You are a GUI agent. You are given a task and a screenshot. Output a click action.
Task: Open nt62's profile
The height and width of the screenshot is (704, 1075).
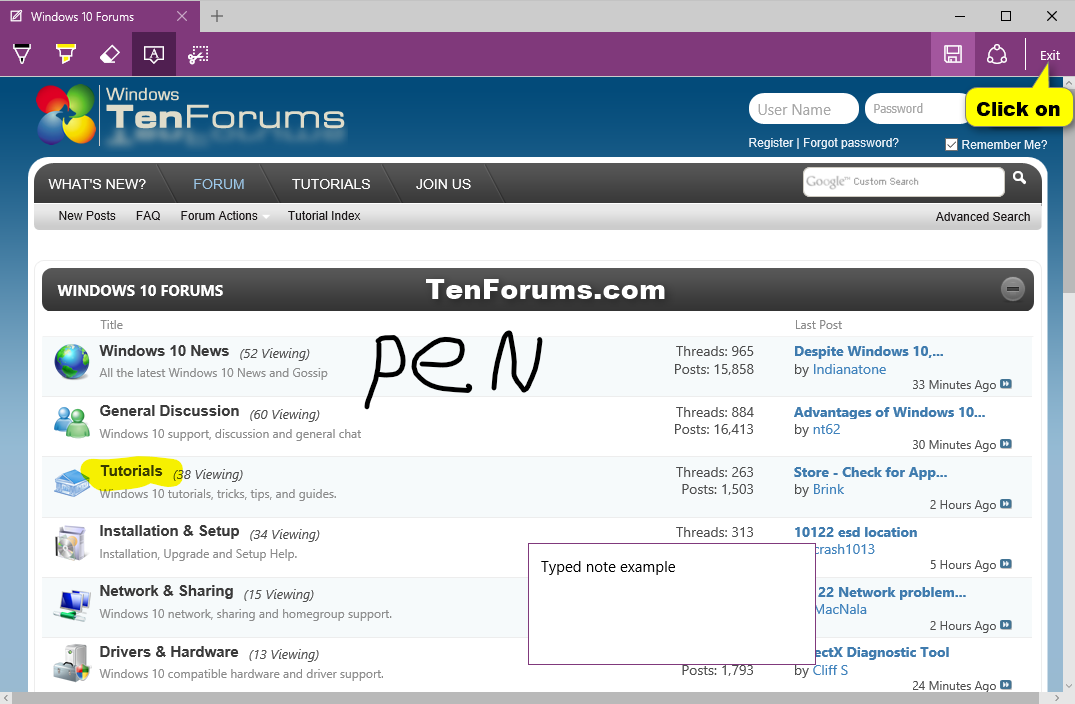pyautogui.click(x=826, y=430)
